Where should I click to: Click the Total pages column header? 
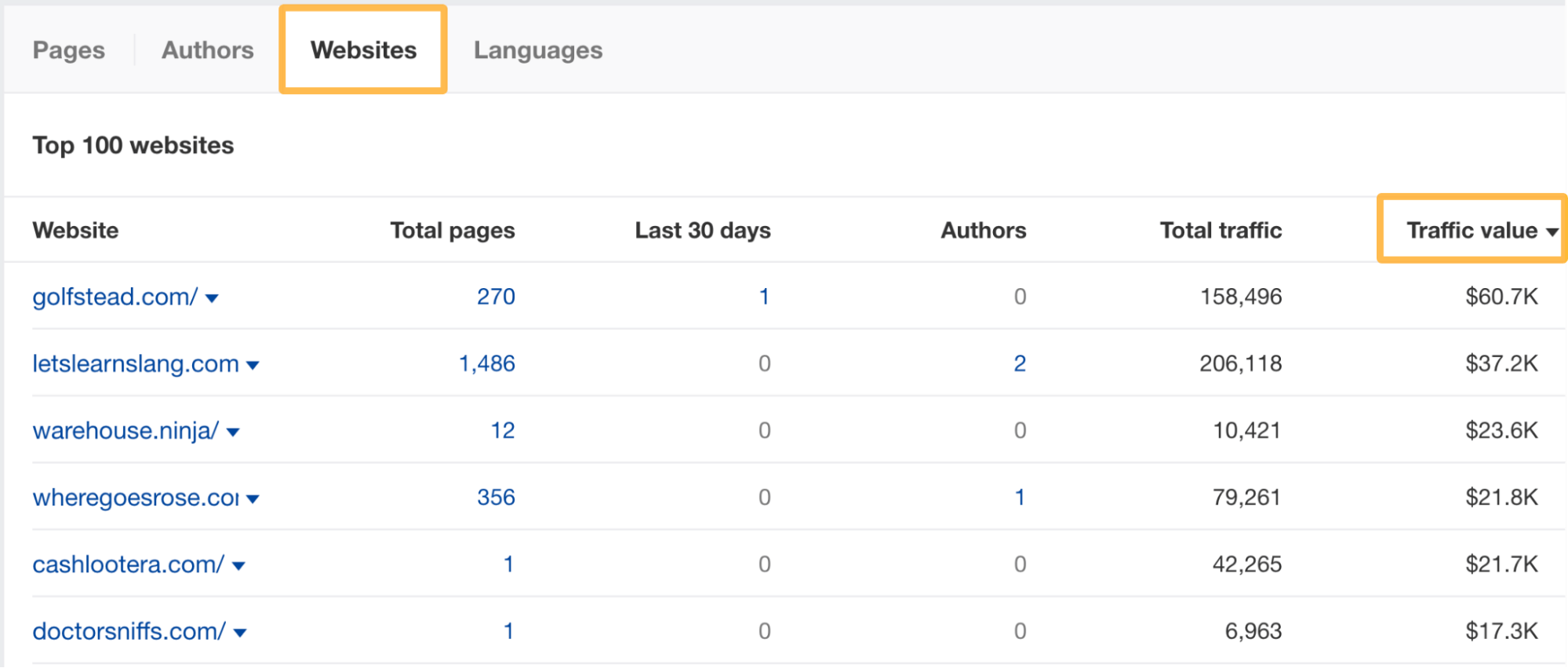[x=452, y=230]
